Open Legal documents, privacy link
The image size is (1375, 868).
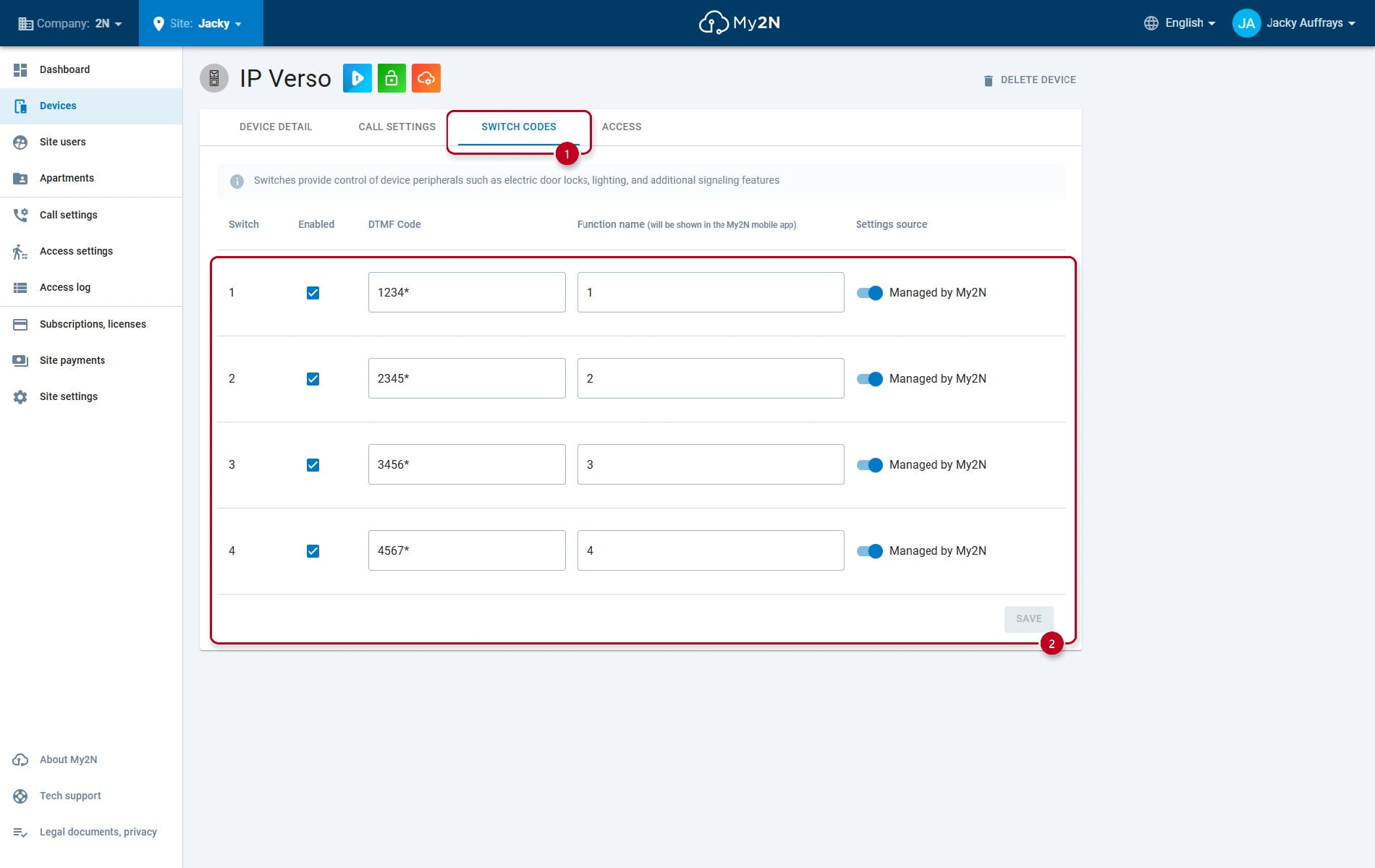click(91, 832)
